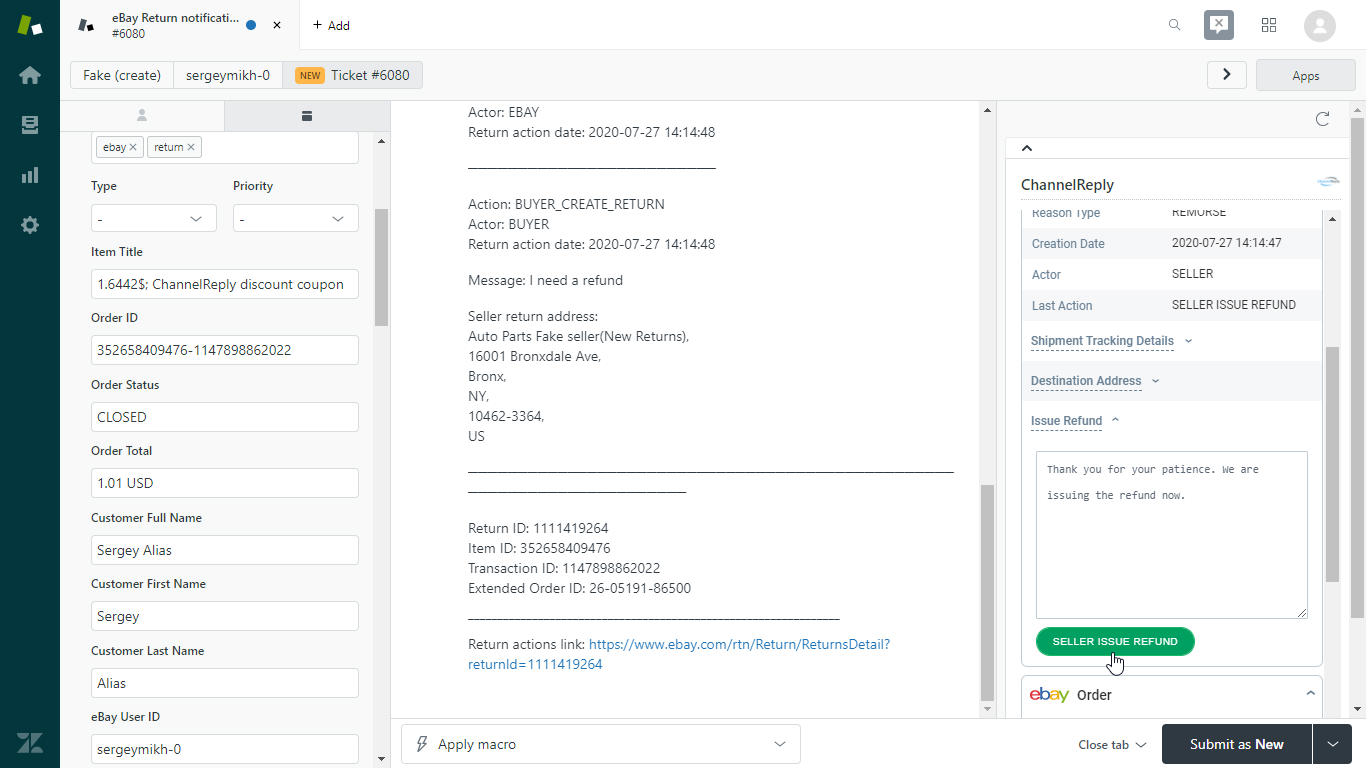Viewport: 1366px width, 768px height.
Task: Close the eBay Return notification tab
Action: [277, 25]
